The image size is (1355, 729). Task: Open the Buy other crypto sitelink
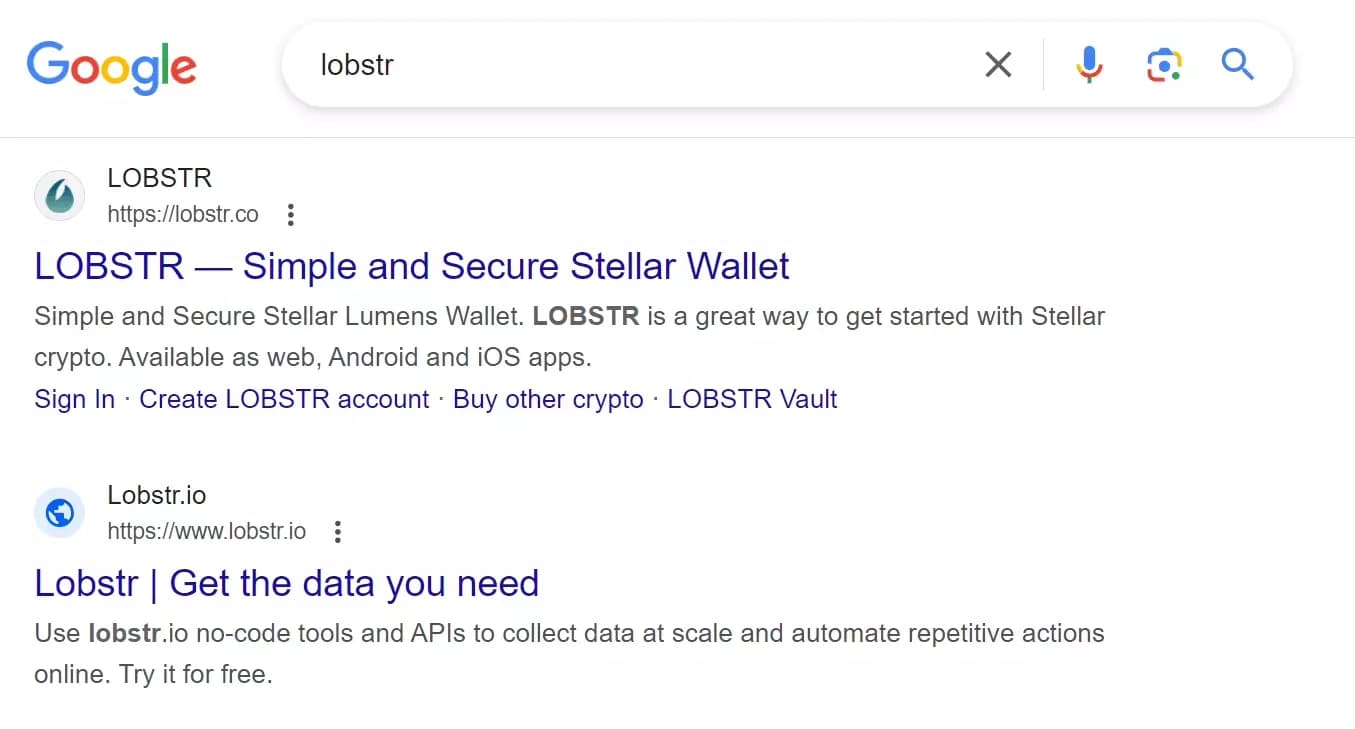(x=548, y=398)
